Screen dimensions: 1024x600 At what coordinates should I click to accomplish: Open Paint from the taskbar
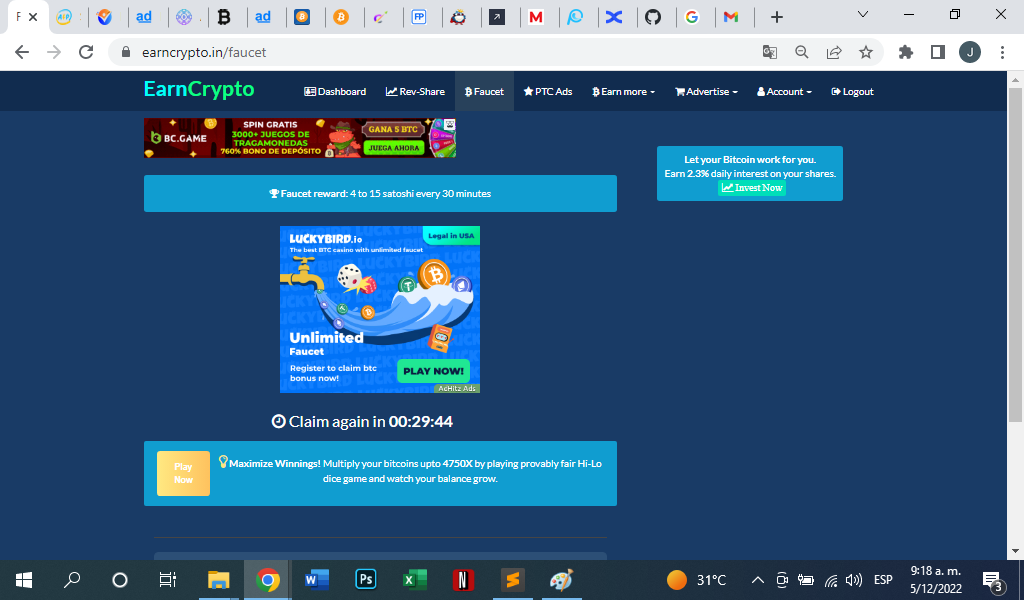click(562, 580)
